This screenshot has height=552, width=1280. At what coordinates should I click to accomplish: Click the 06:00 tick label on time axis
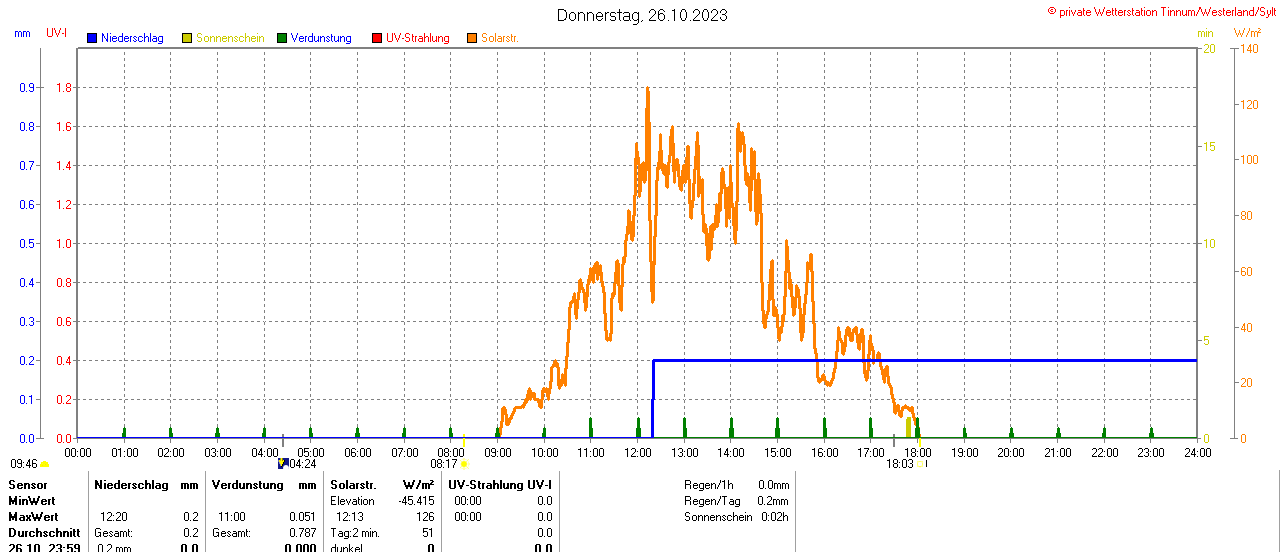[x=357, y=452]
